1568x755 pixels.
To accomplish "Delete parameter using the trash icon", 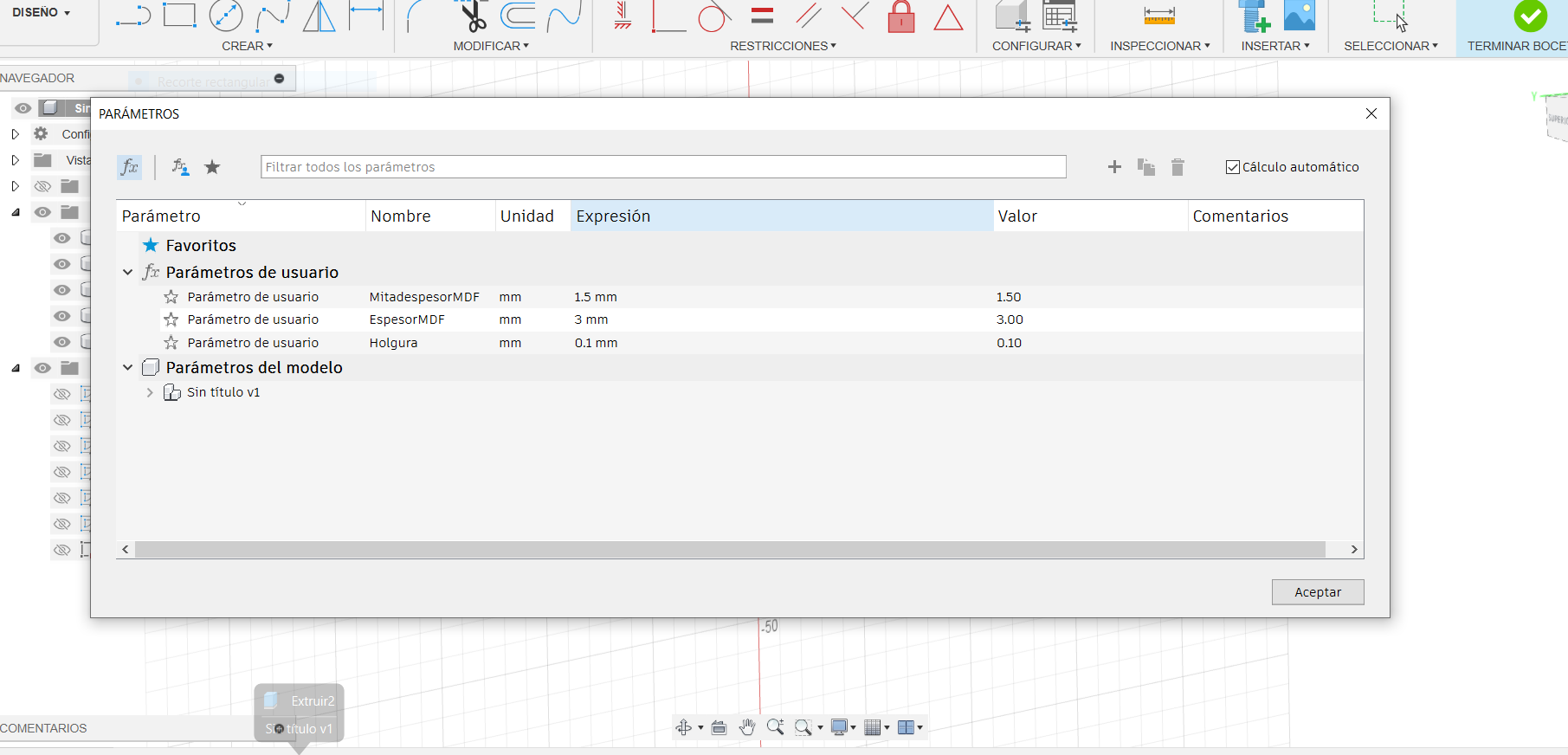I will (1178, 167).
